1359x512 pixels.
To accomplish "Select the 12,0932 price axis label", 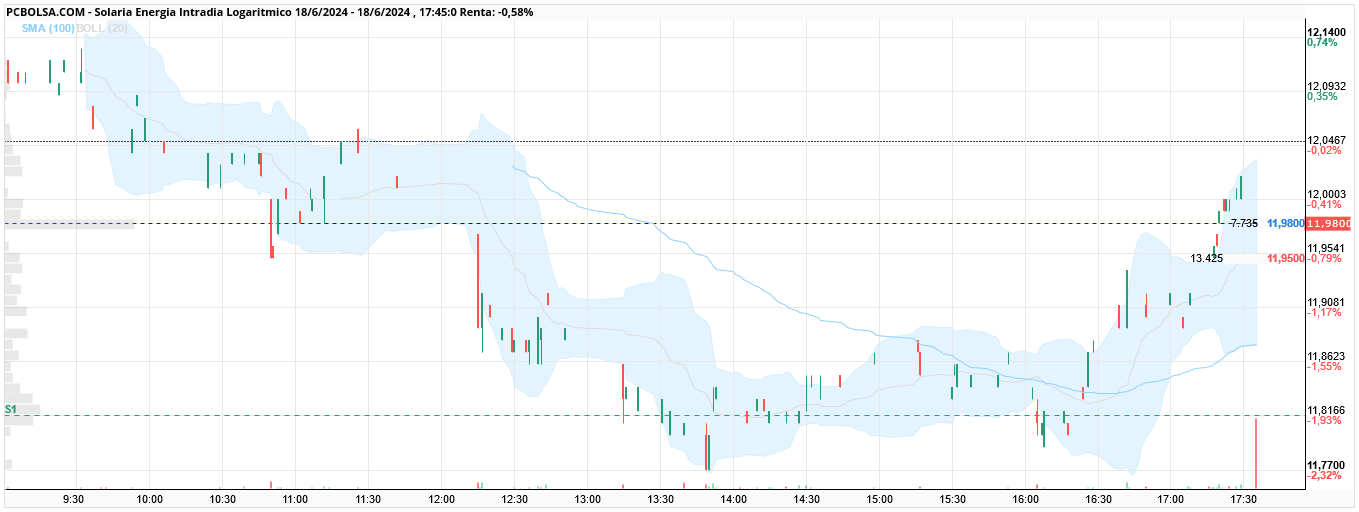I will click(1326, 86).
